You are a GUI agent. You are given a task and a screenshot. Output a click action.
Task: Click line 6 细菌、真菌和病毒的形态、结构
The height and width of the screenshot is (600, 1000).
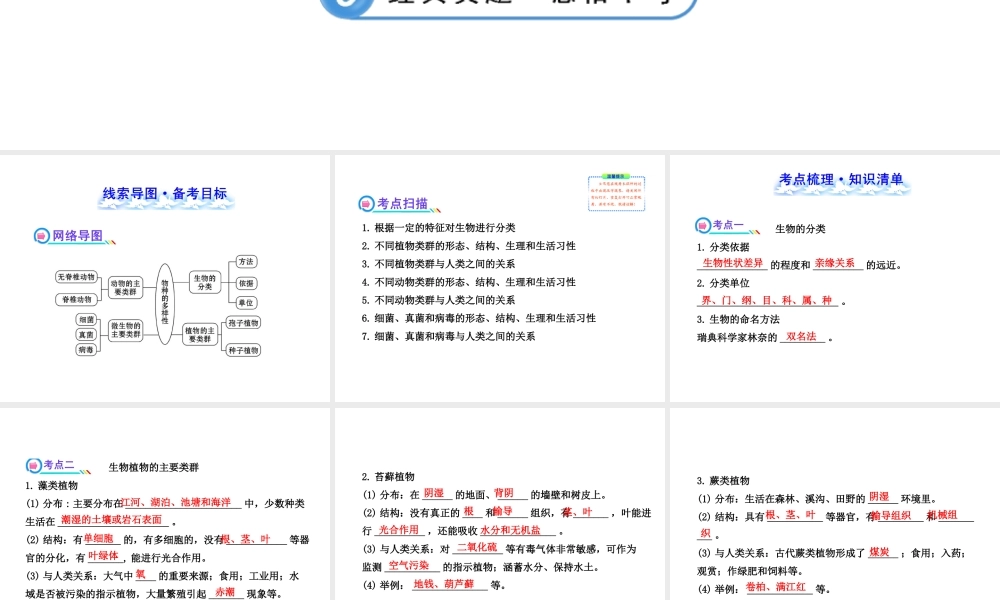[479, 318]
